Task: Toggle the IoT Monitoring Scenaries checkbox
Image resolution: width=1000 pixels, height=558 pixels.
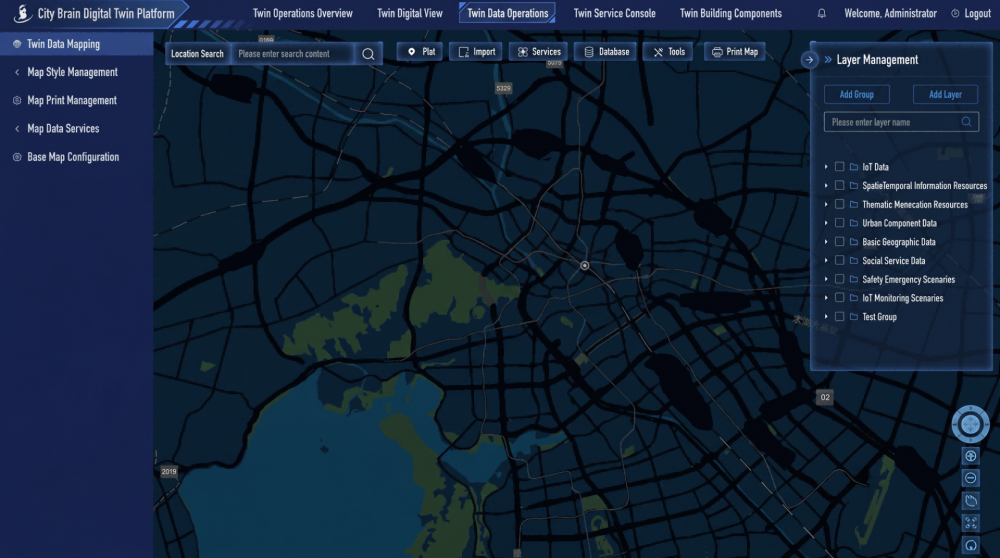Action: [x=839, y=298]
